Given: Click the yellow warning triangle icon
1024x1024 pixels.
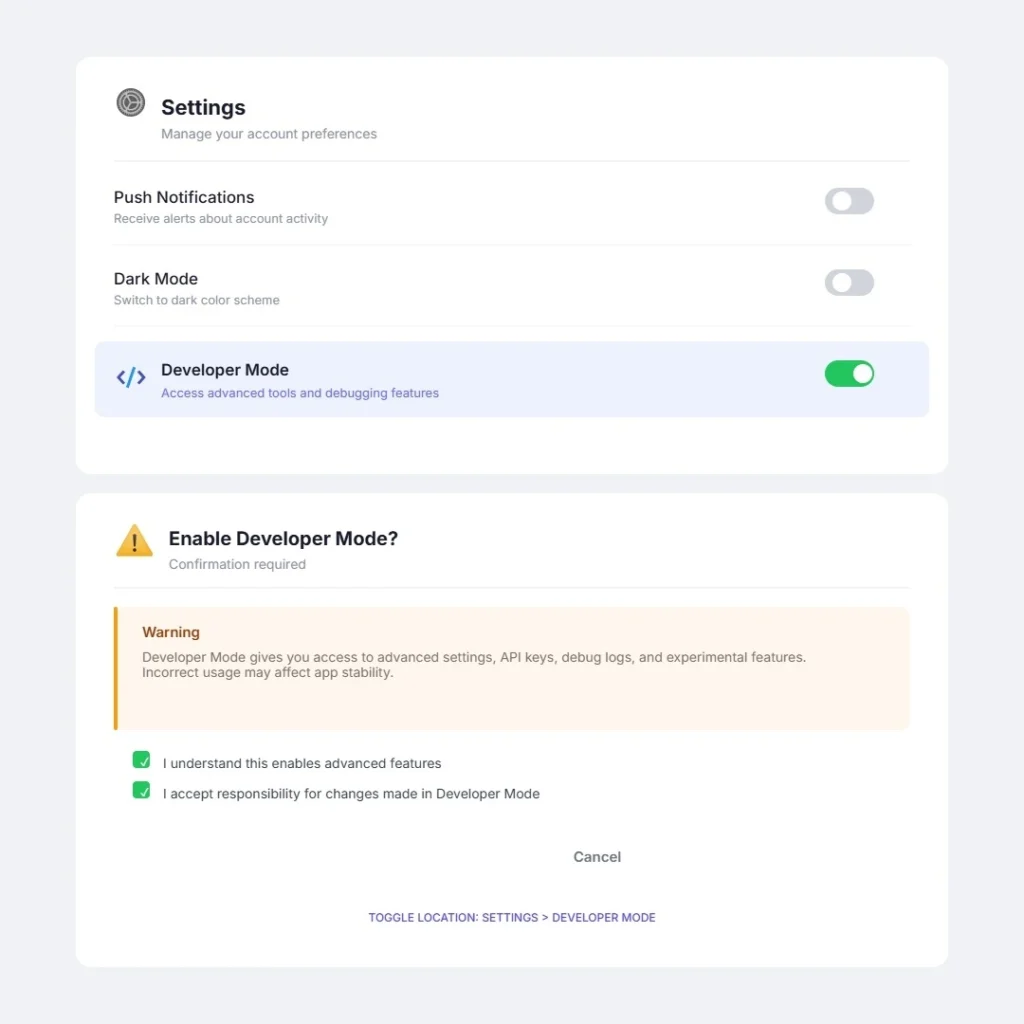Looking at the screenshot, I should click(x=134, y=541).
